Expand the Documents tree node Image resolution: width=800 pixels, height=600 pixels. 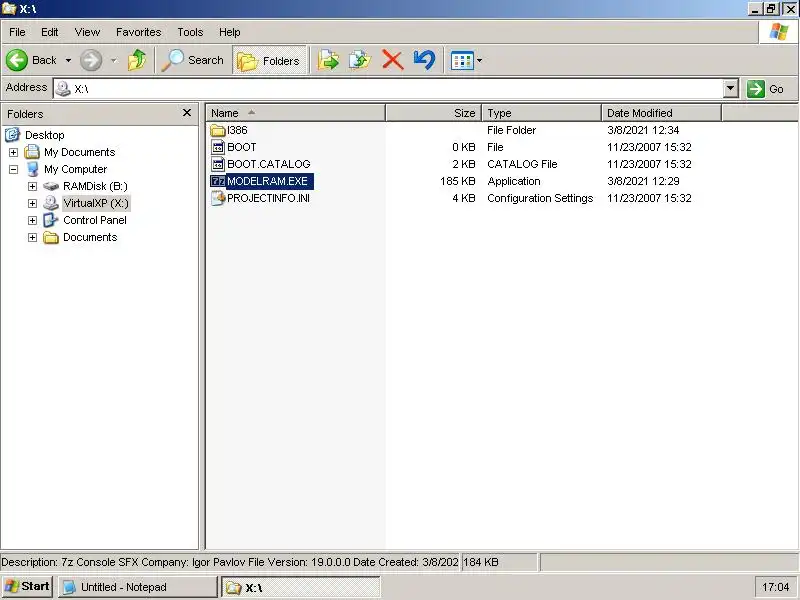point(32,237)
